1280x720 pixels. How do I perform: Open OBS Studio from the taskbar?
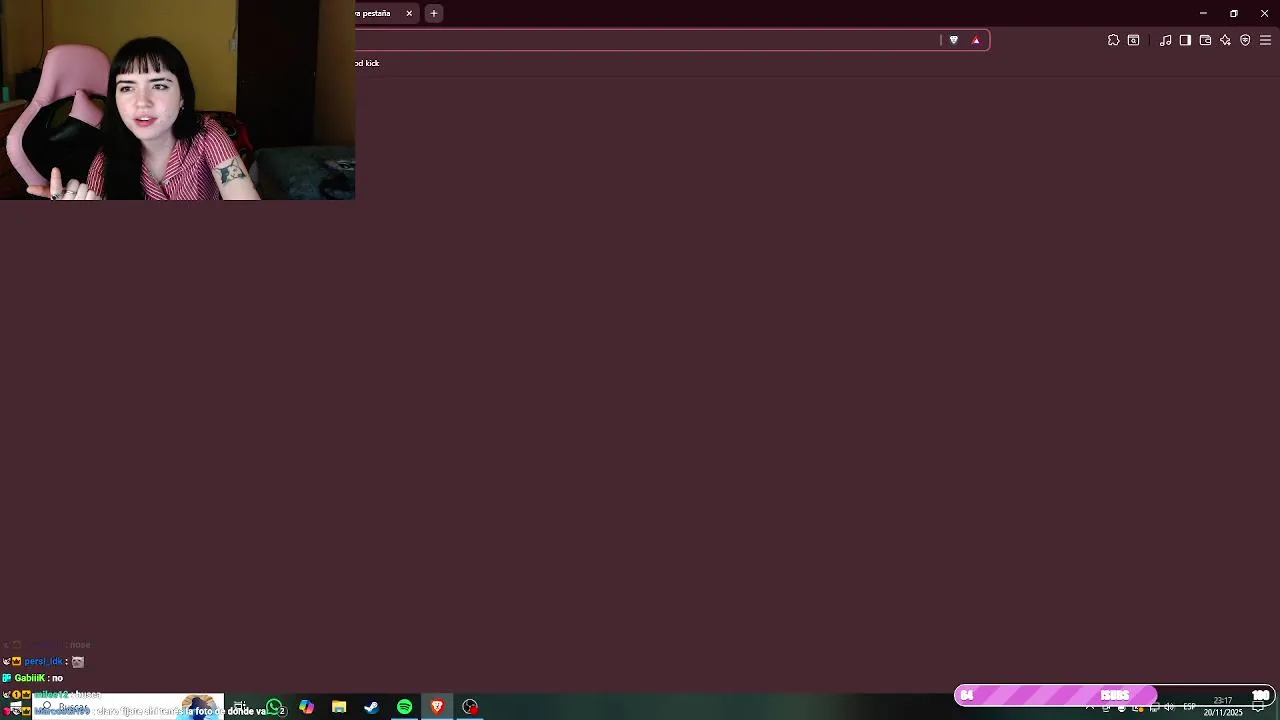470,707
